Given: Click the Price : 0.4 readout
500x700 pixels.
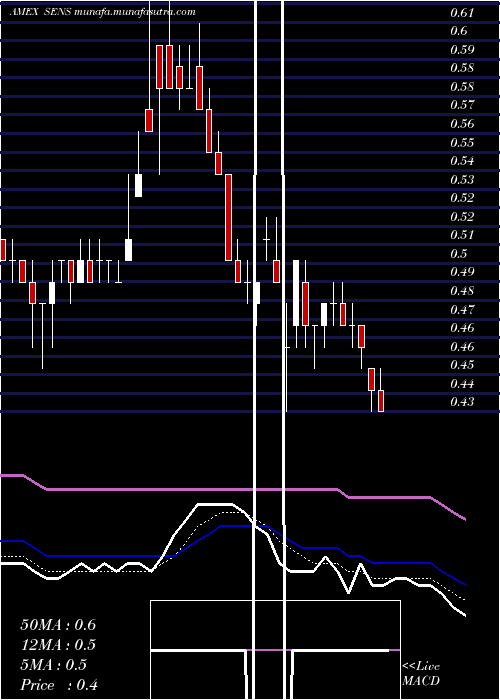Looking at the screenshot, I should (59, 685).
